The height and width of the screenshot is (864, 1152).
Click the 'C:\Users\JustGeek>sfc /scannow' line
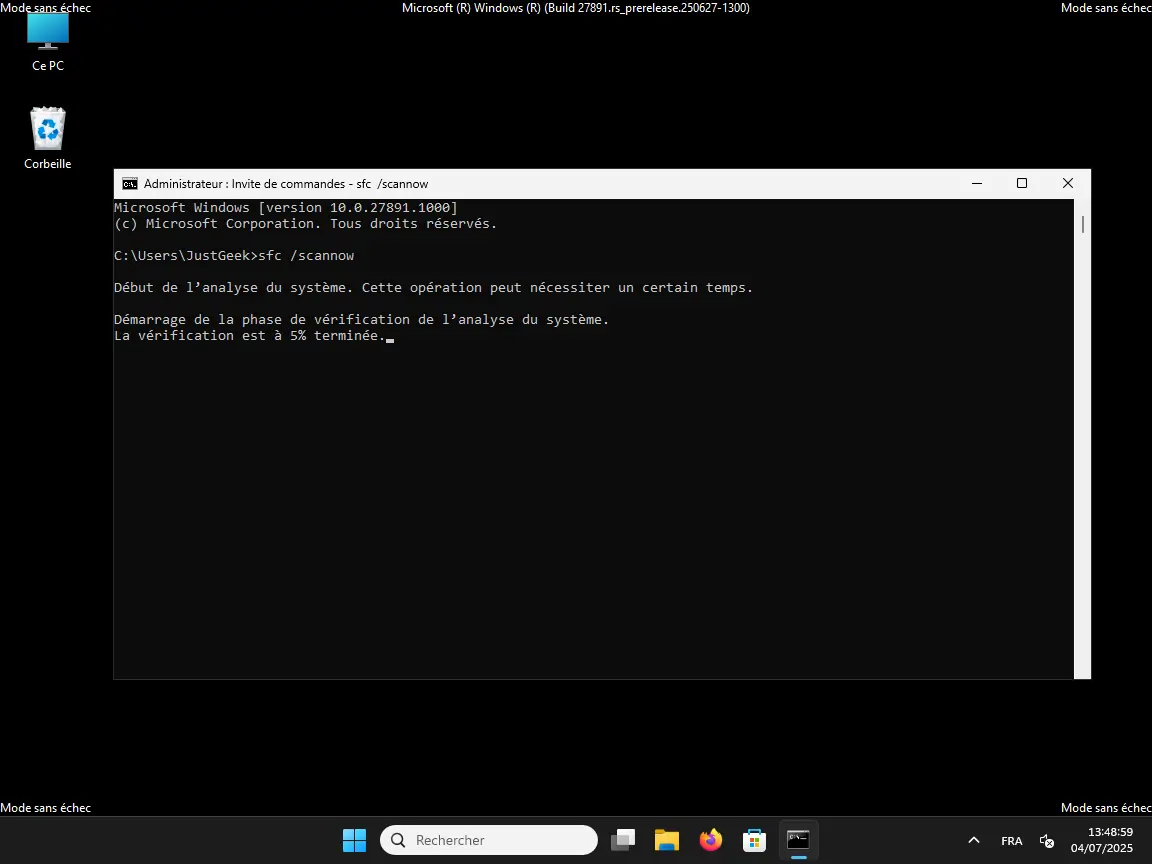(234, 256)
